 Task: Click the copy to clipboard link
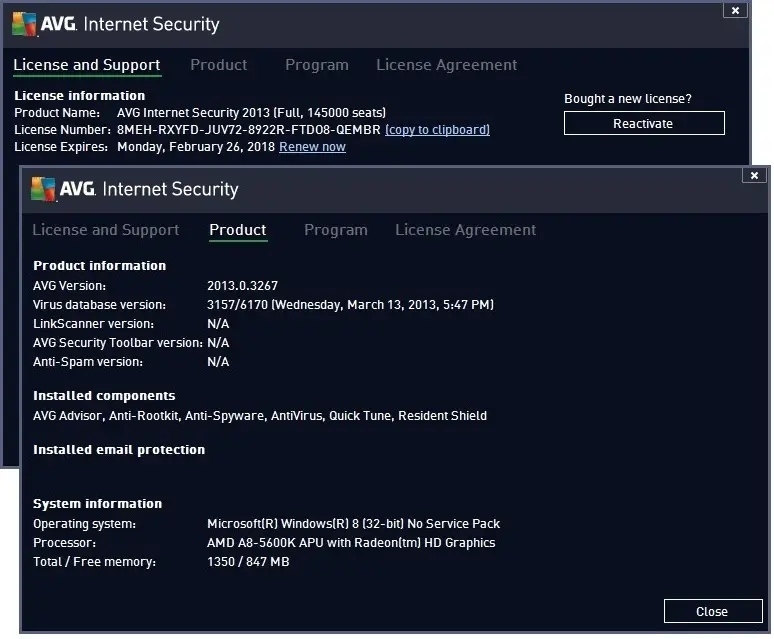point(437,129)
